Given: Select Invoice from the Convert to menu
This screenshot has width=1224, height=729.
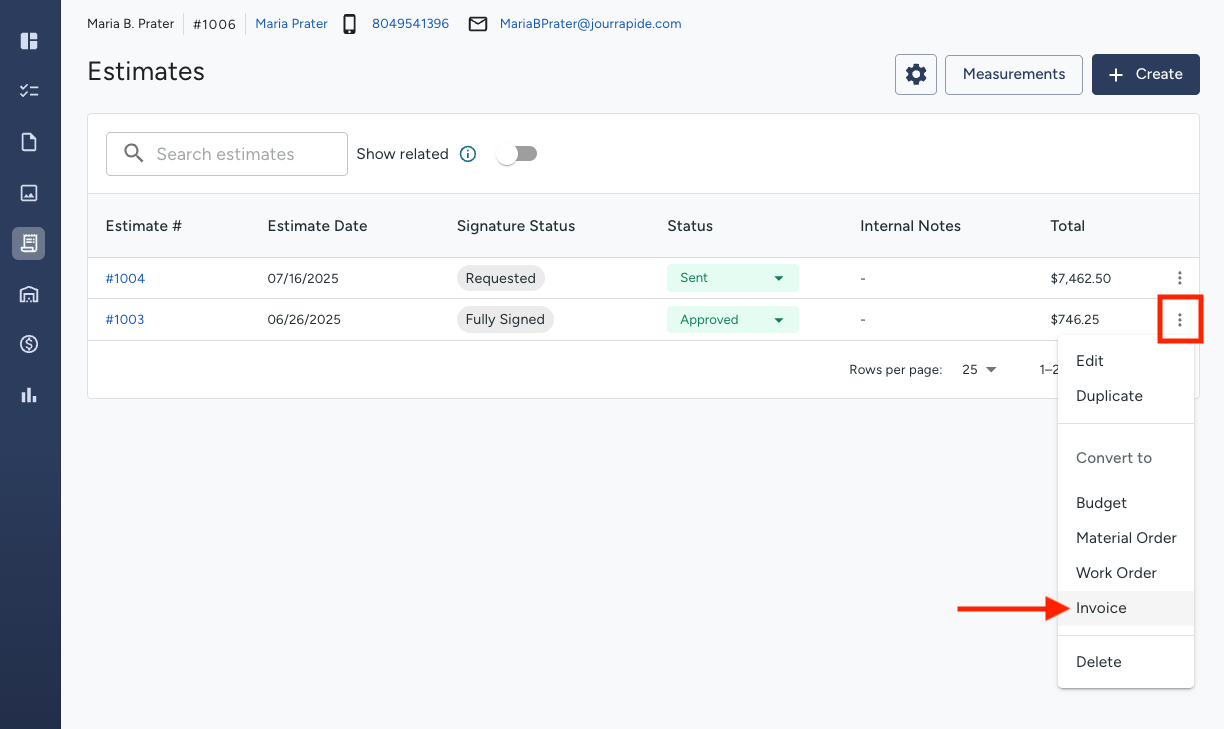Looking at the screenshot, I should click(1101, 608).
